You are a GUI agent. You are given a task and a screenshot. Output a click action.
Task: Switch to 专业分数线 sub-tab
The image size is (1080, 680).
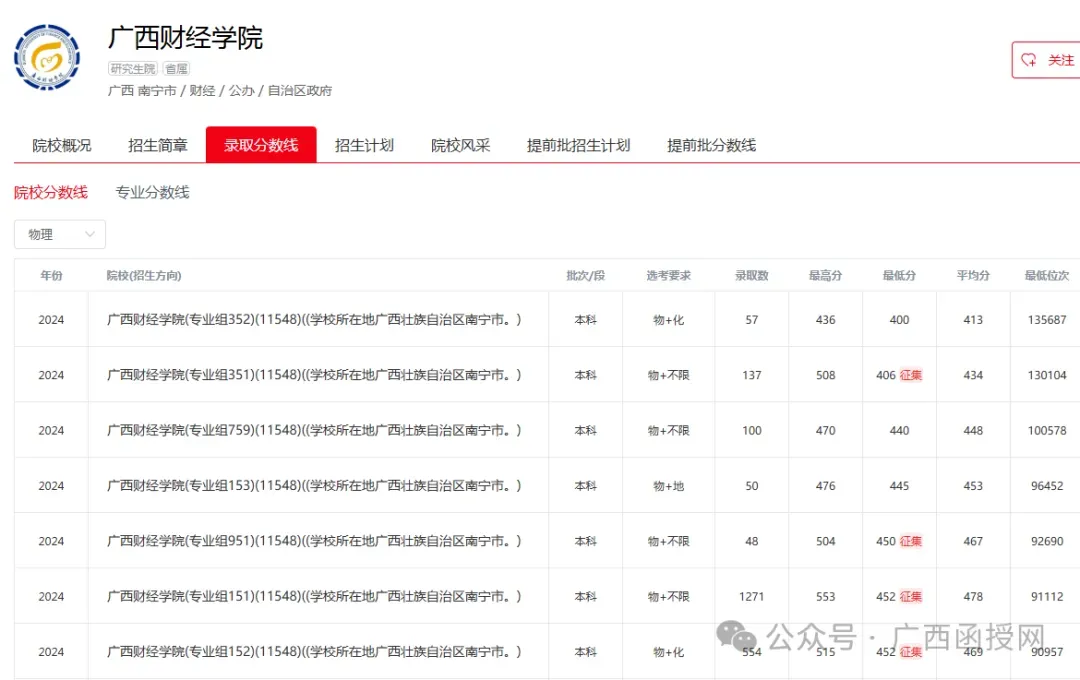pyautogui.click(x=152, y=192)
